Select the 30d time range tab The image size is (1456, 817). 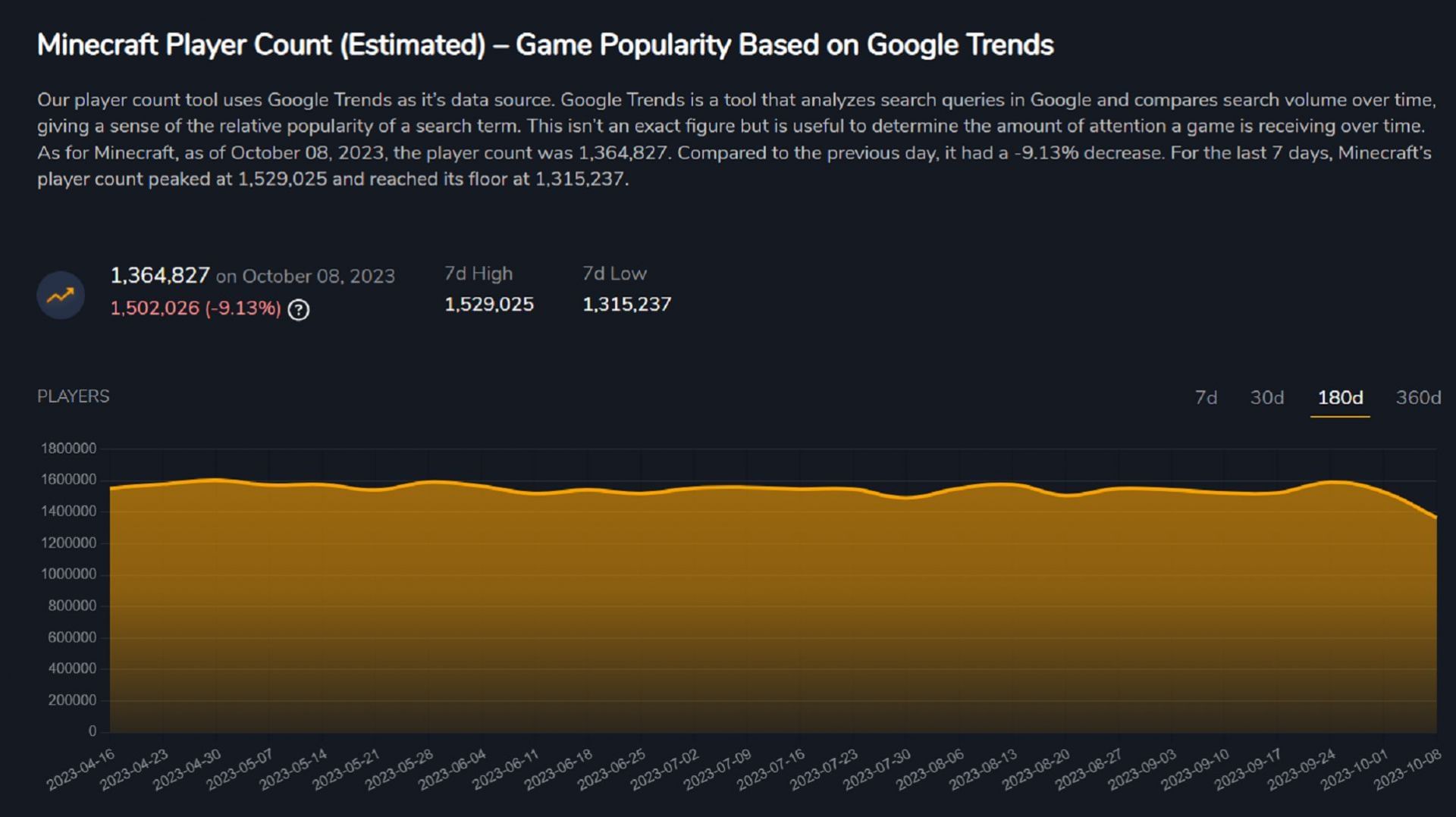pyautogui.click(x=1266, y=397)
